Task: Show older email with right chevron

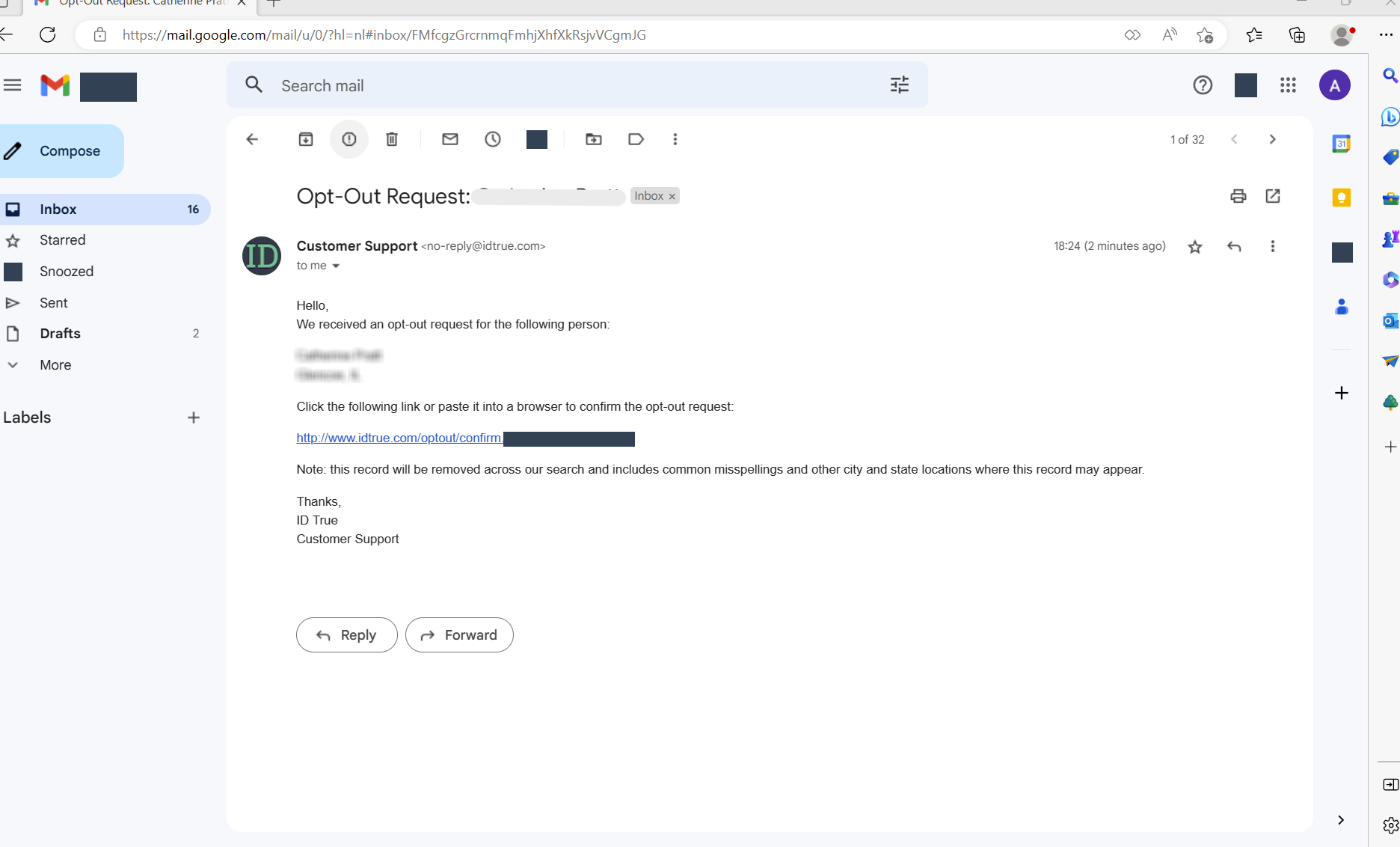Action: [x=1273, y=139]
